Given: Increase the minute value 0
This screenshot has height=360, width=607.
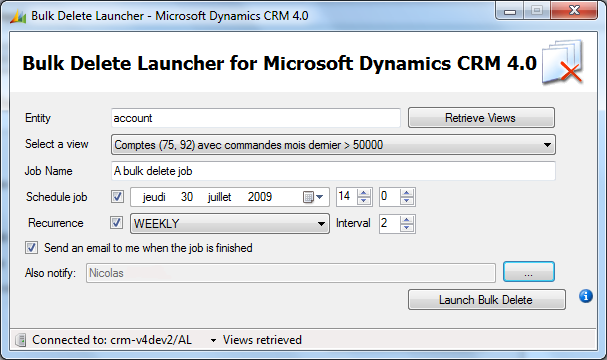Looking at the screenshot, I should [406, 192].
